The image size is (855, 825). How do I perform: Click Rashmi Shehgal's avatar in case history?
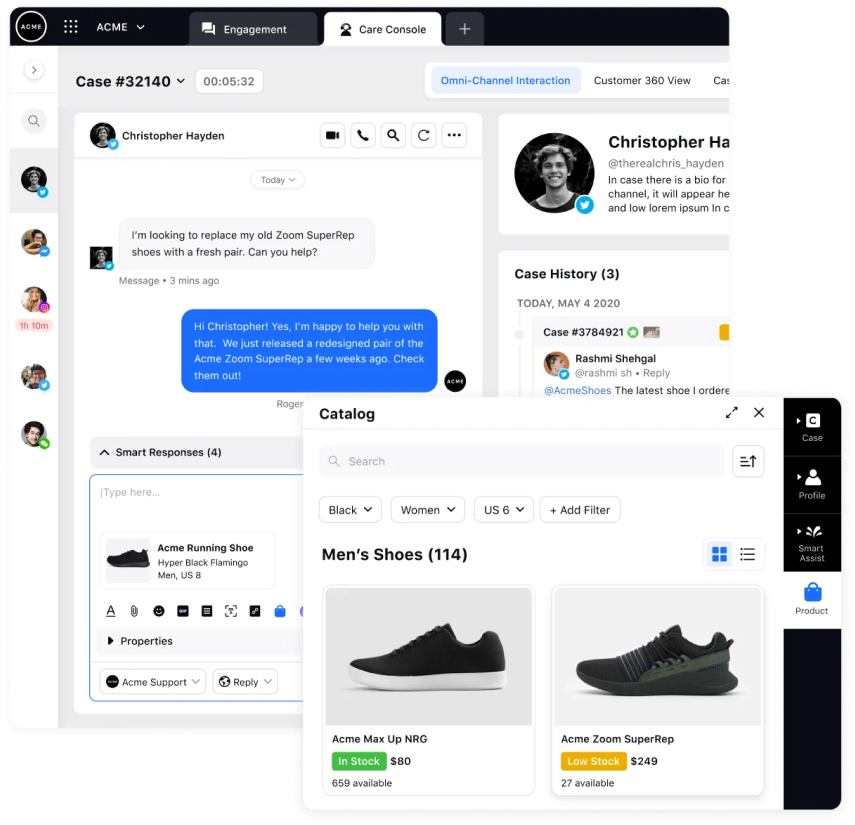pyautogui.click(x=556, y=364)
